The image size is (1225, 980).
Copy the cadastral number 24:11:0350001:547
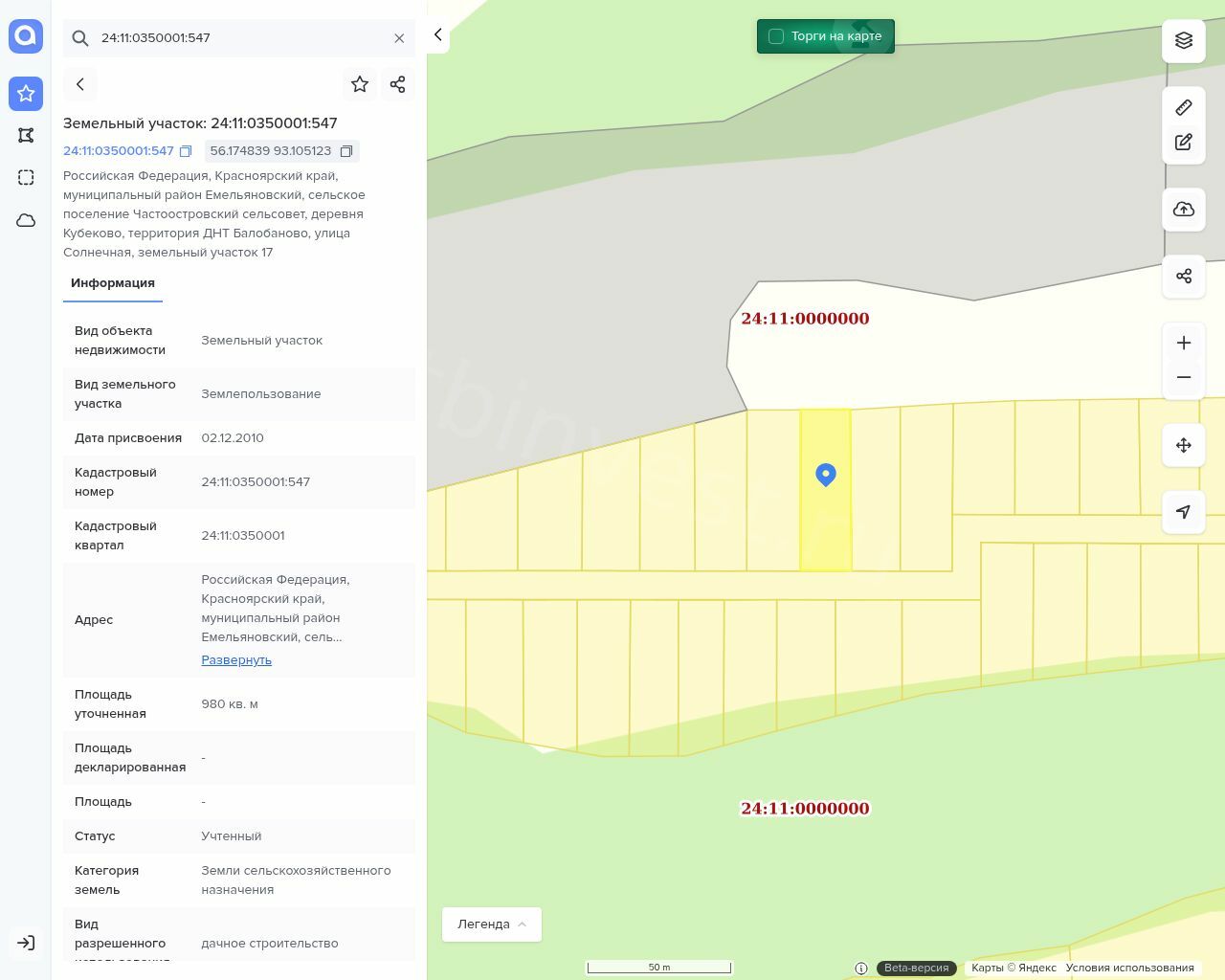pyautogui.click(x=186, y=151)
